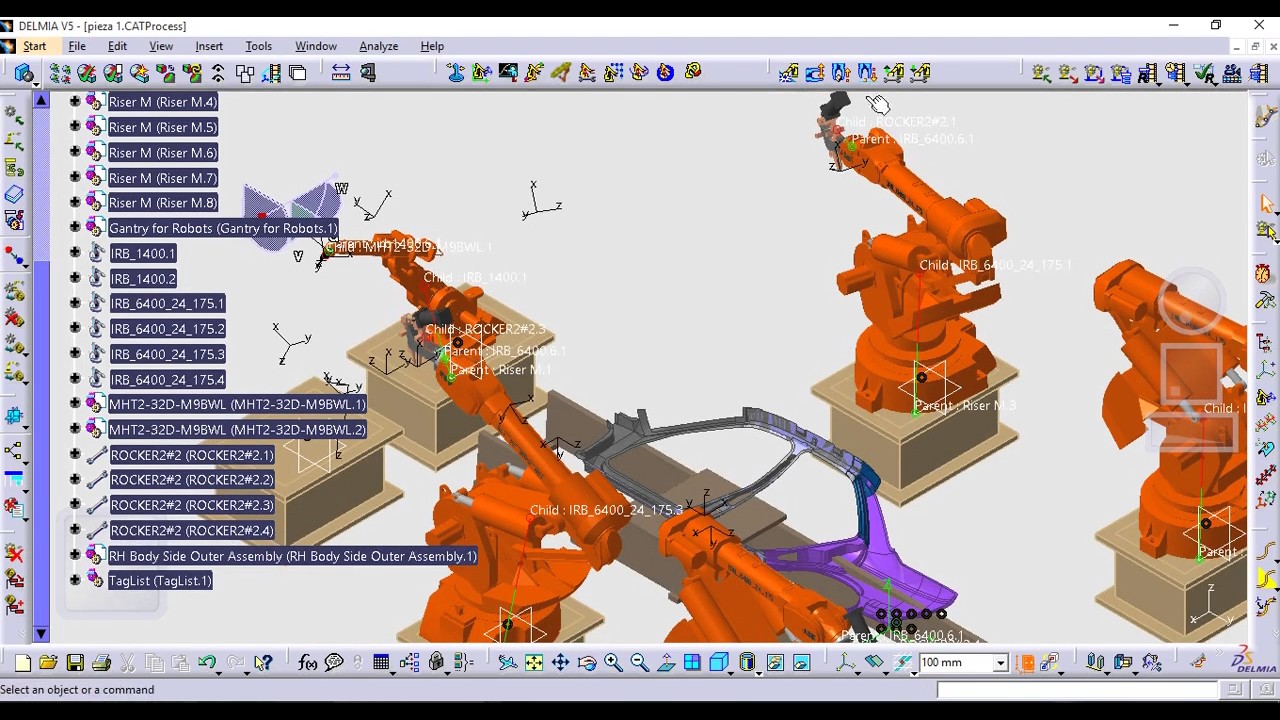The width and height of the screenshot is (1280, 720).
Task: Open the View menu
Action: (x=161, y=46)
